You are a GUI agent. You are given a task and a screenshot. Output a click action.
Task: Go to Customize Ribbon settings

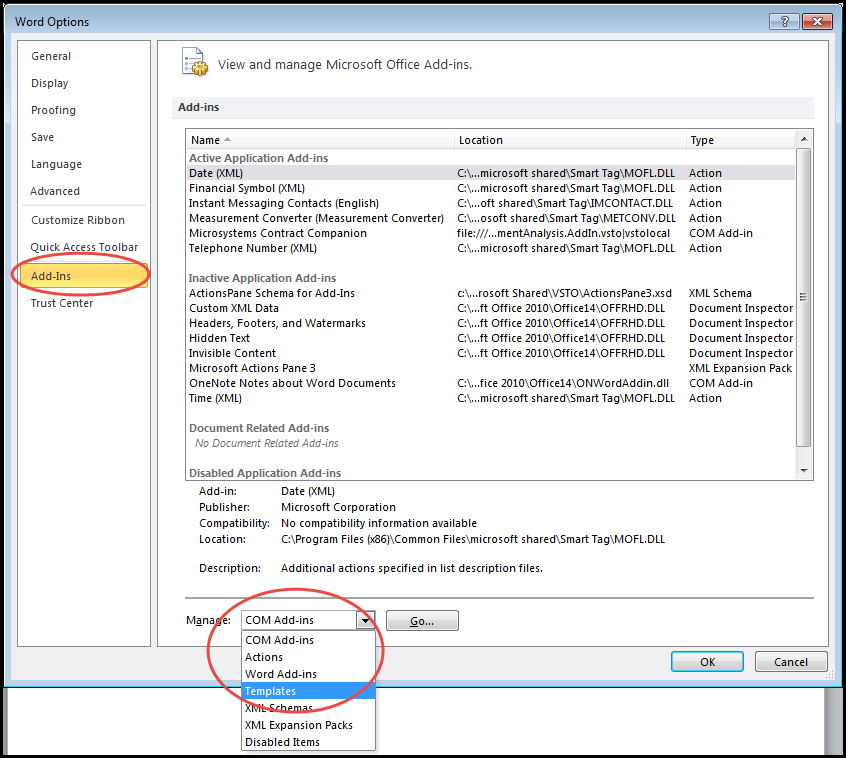78,220
